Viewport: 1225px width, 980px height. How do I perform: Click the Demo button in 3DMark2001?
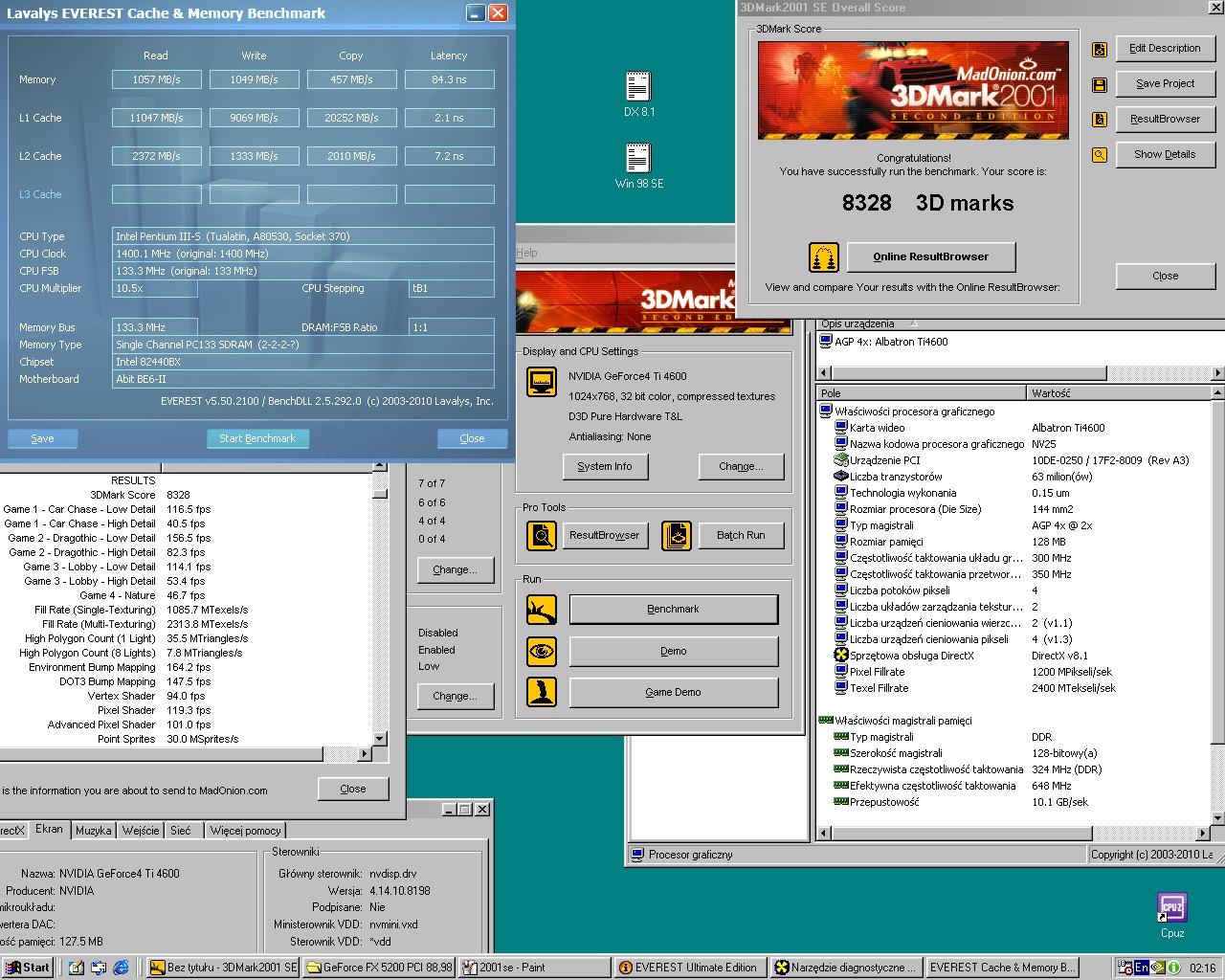674,651
